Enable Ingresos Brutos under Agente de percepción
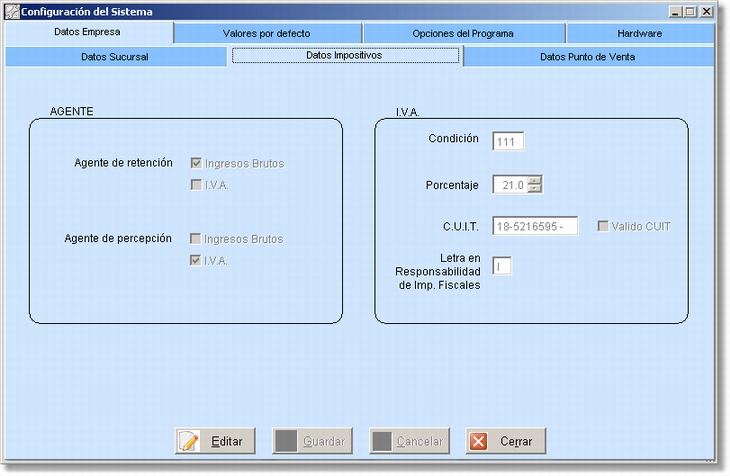Viewport: 730px width, 476px height. click(x=196, y=239)
